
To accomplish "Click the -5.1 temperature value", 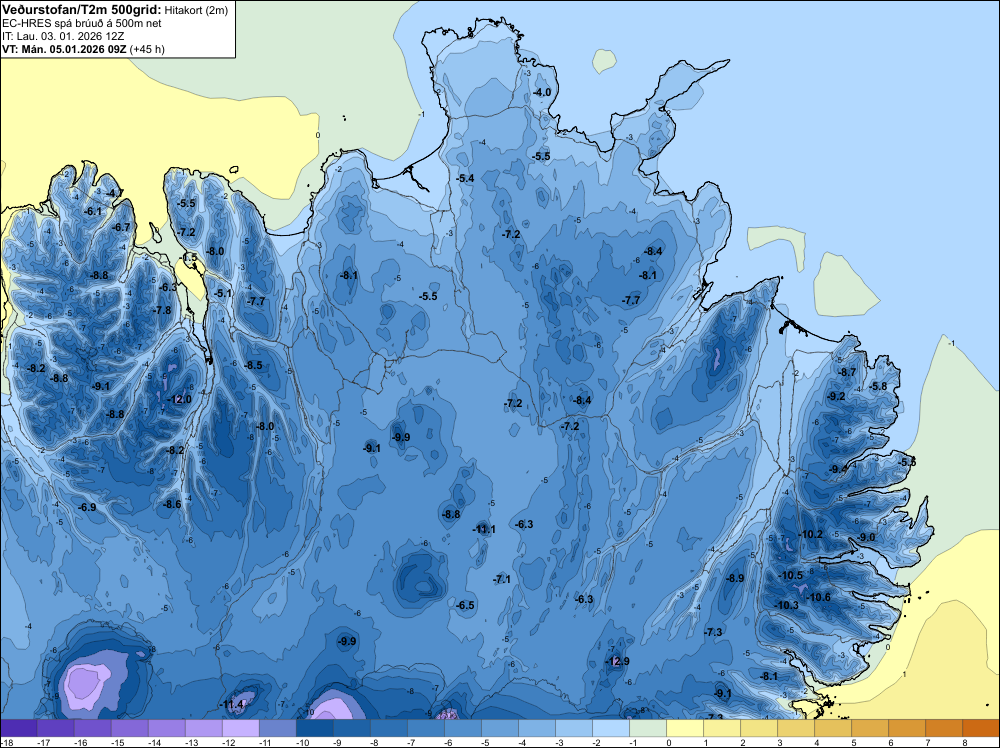I will point(223,293).
